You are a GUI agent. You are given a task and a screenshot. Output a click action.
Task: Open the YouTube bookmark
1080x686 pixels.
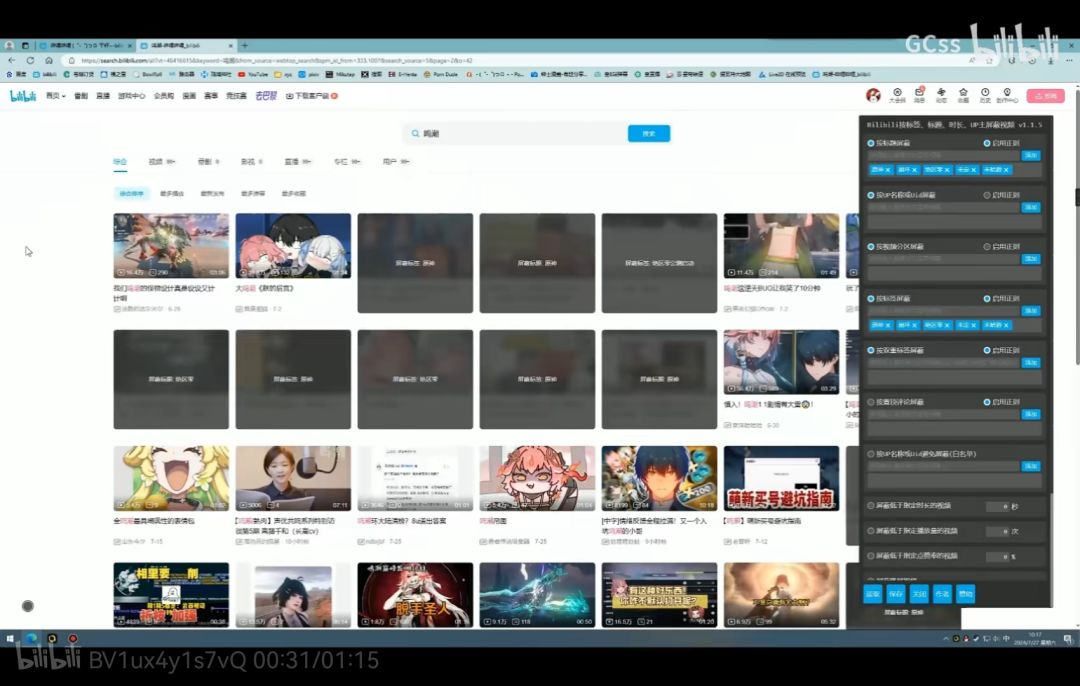253,74
